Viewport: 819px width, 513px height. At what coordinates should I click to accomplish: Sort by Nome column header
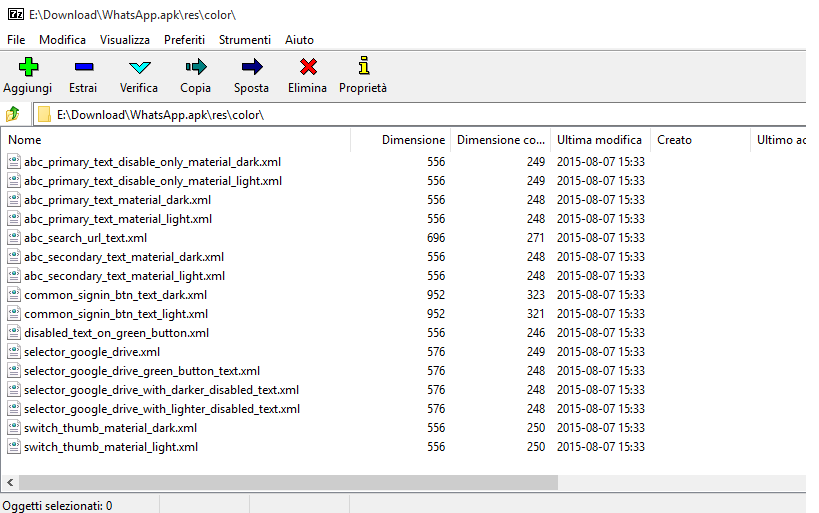(x=176, y=139)
